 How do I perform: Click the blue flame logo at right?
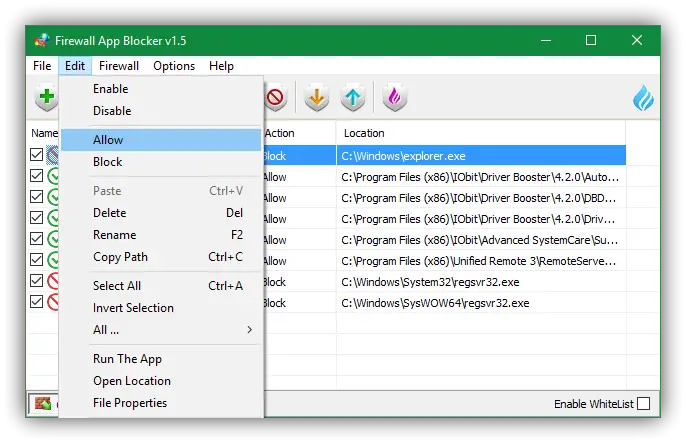point(643,98)
